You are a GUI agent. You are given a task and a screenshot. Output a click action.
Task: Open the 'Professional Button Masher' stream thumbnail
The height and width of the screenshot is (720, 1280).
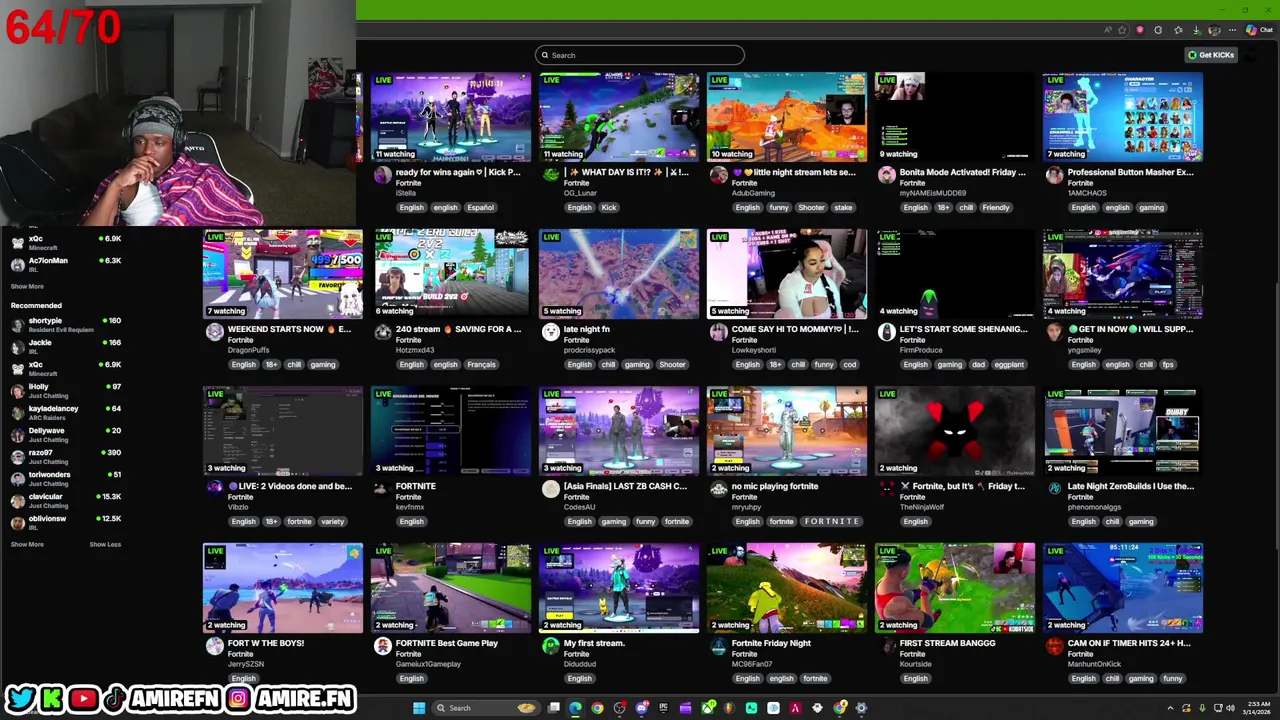1123,117
